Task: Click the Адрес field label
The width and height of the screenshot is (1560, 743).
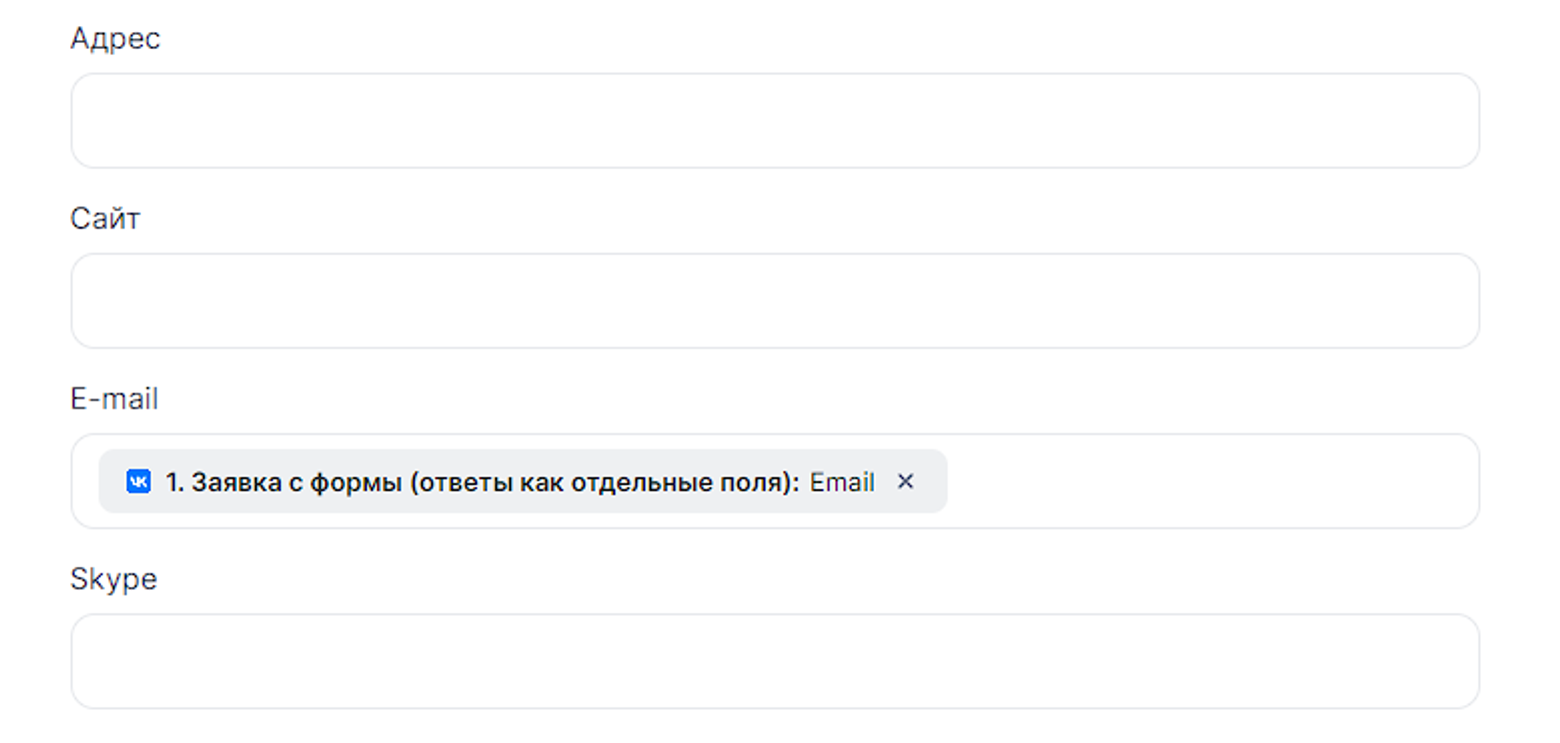Action: click(x=115, y=39)
